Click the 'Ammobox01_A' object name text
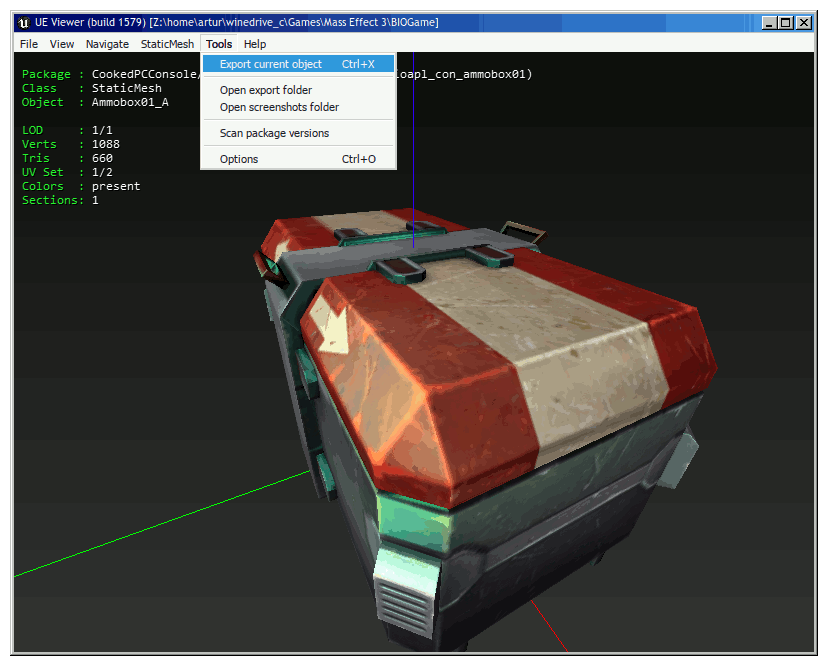 (130, 102)
